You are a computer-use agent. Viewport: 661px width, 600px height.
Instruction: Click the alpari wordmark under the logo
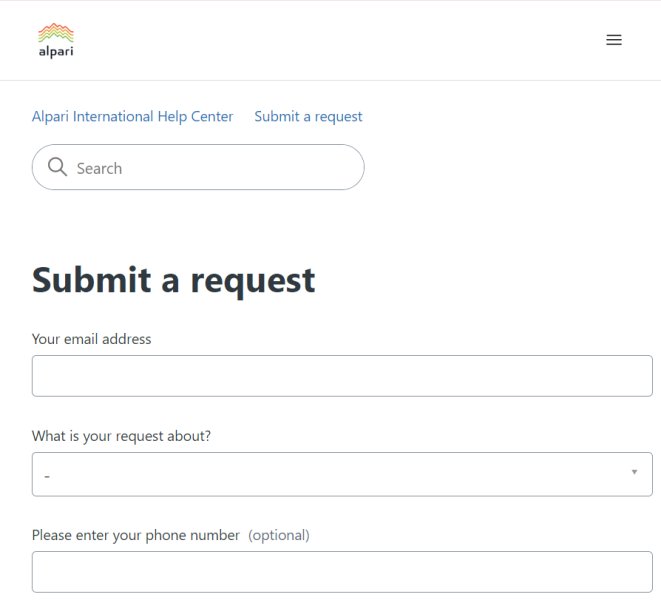point(55,51)
